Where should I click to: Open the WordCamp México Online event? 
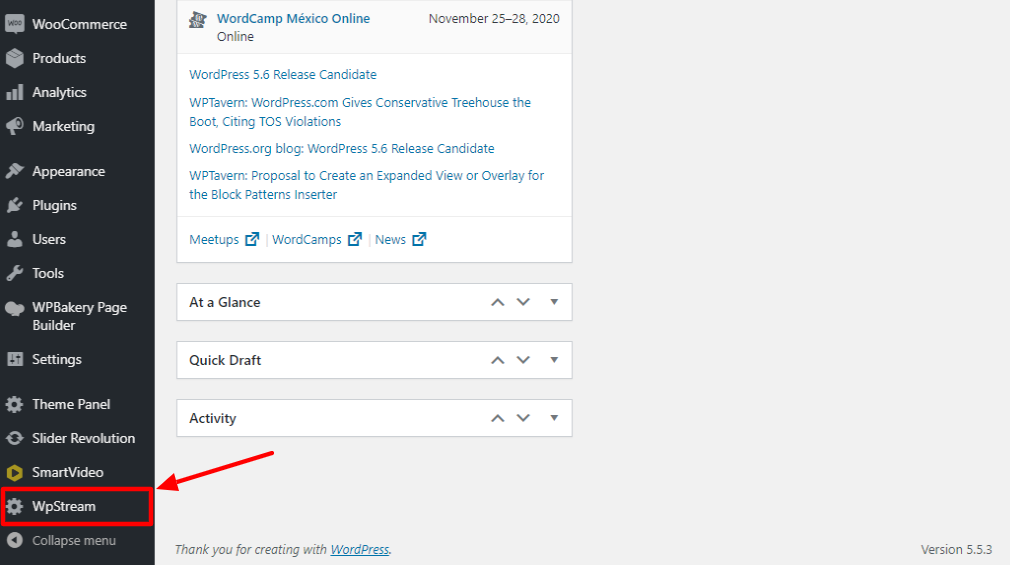coord(293,18)
